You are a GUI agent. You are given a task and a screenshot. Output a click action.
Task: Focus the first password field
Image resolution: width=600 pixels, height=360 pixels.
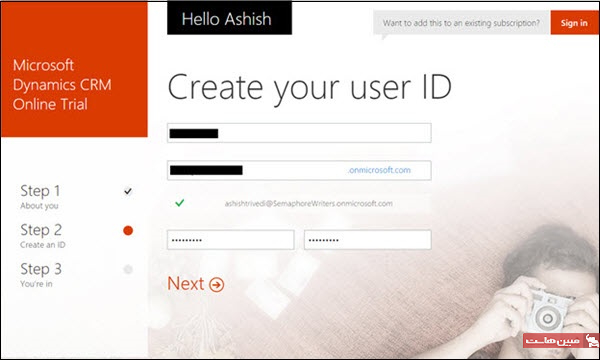[231, 240]
